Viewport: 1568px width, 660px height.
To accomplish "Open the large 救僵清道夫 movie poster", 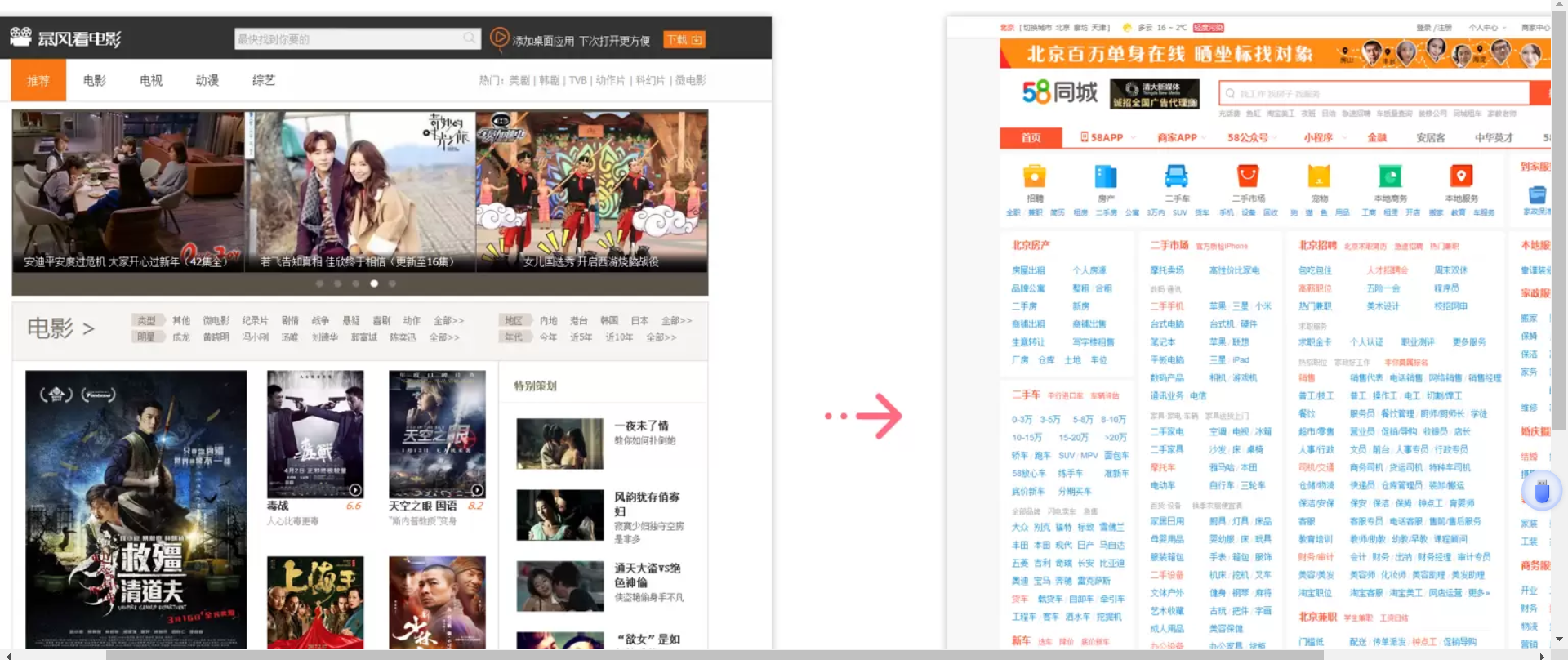I will [136, 510].
